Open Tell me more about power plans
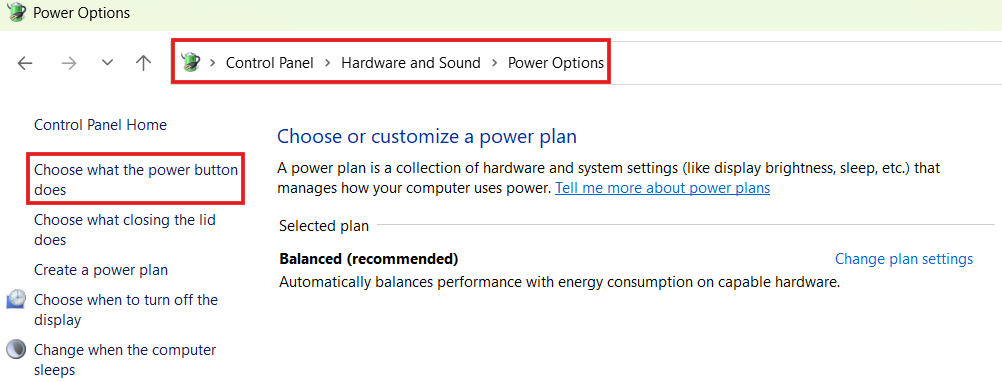This screenshot has height=382, width=1002. [x=663, y=188]
